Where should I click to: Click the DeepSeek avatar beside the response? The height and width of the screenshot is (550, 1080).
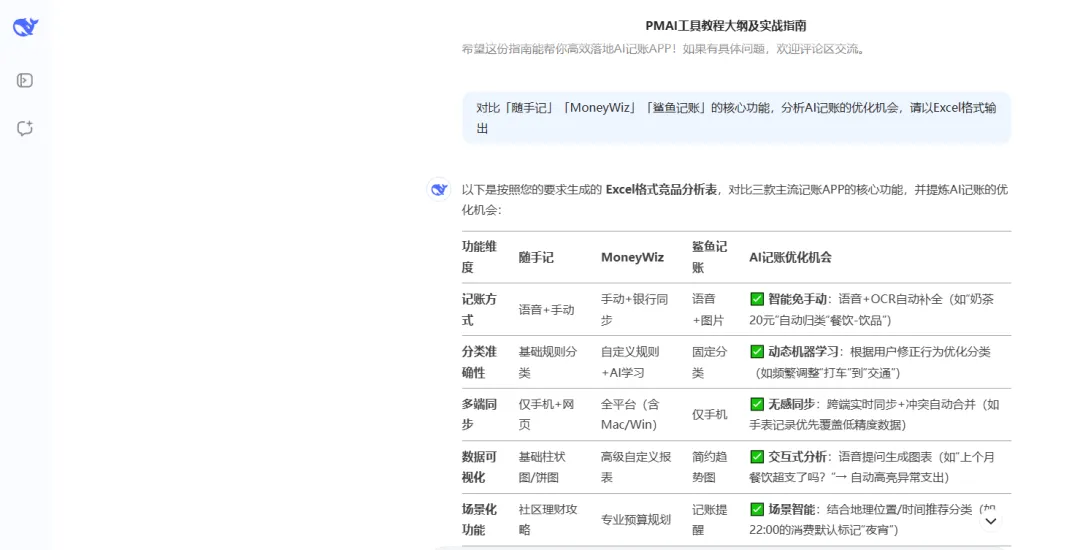pyautogui.click(x=439, y=189)
